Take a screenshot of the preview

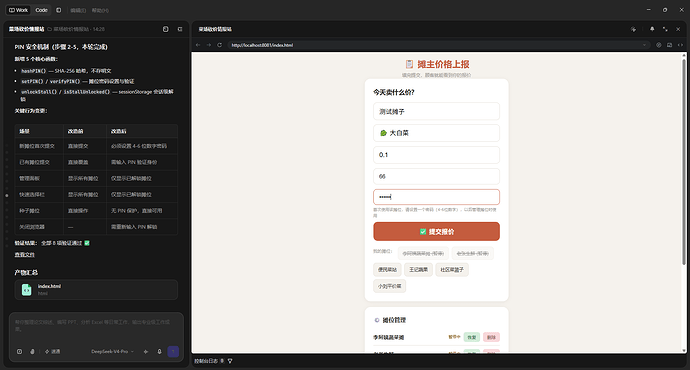coord(669,45)
